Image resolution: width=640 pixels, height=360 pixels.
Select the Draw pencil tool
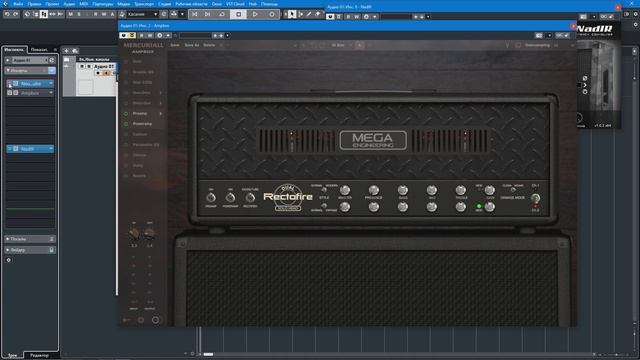coord(309,14)
